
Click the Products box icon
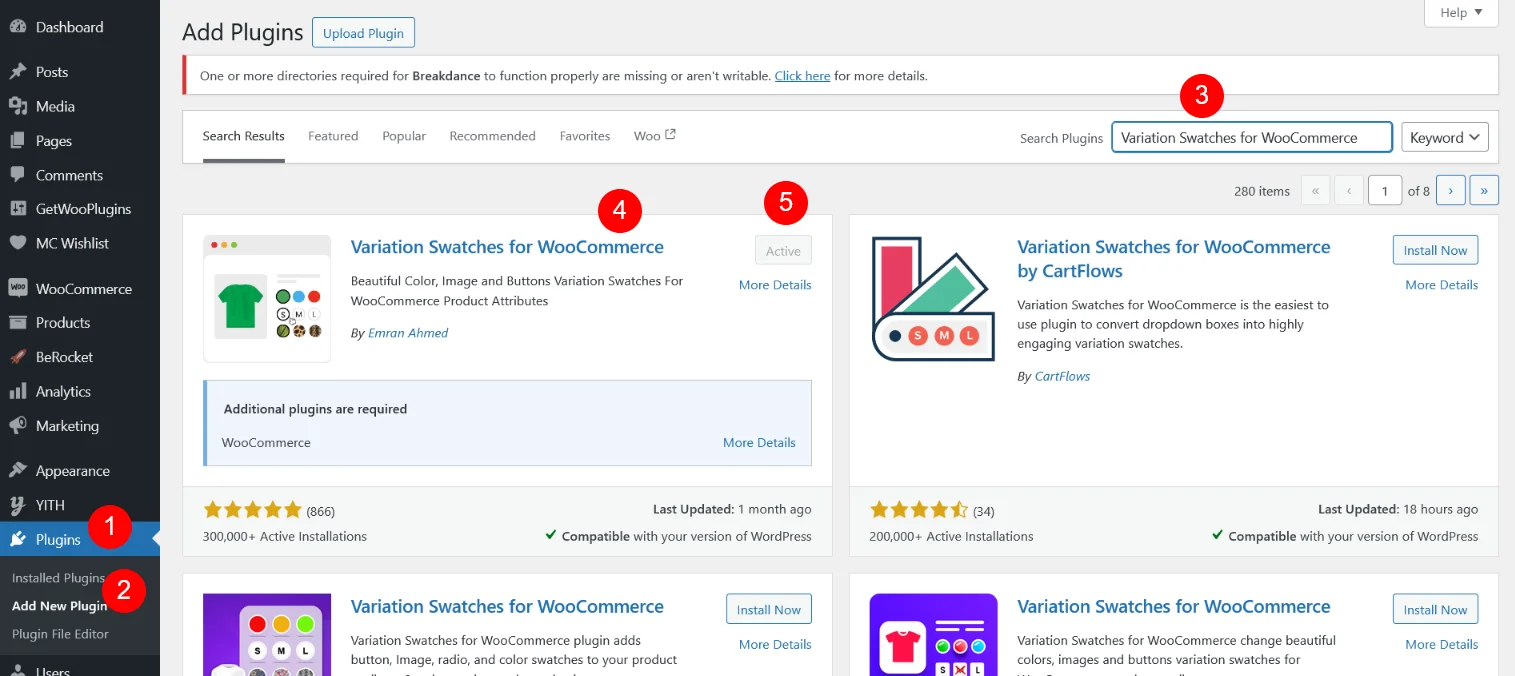(x=18, y=322)
